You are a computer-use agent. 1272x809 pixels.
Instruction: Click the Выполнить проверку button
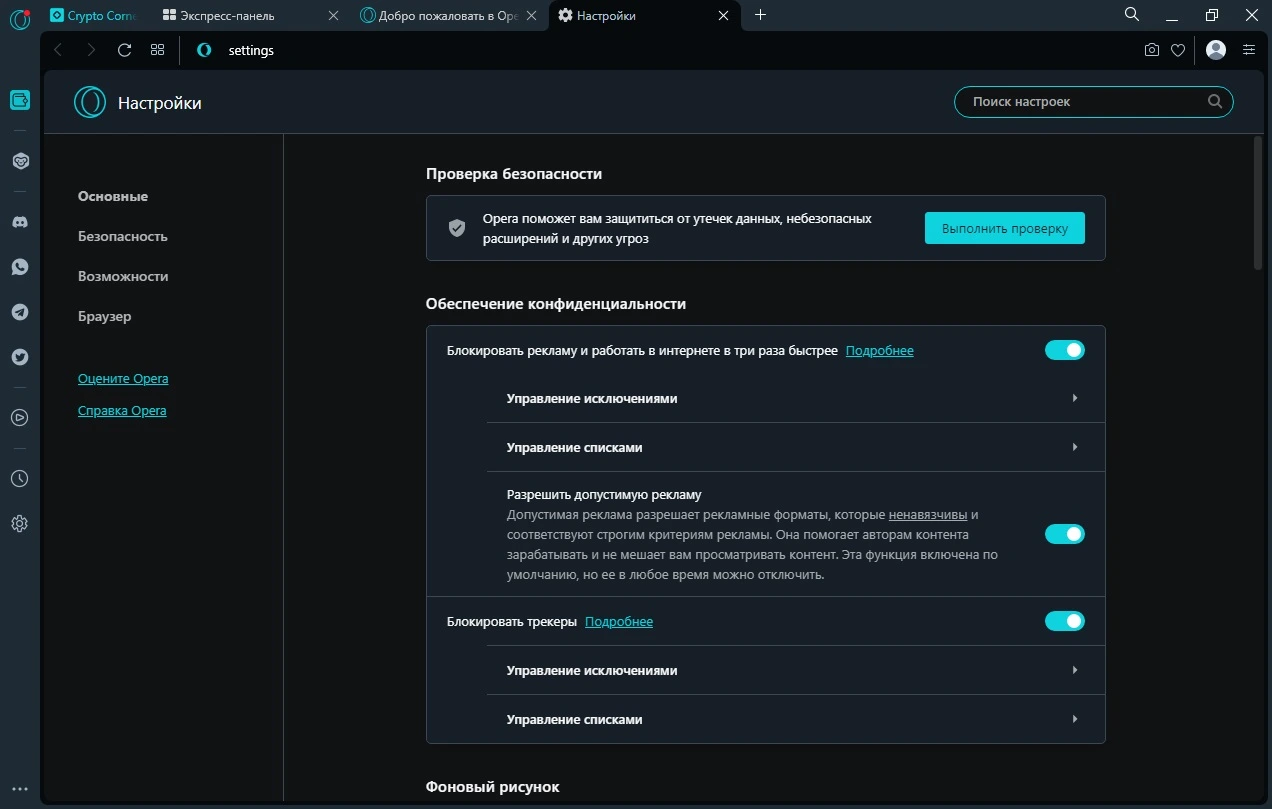1005,228
